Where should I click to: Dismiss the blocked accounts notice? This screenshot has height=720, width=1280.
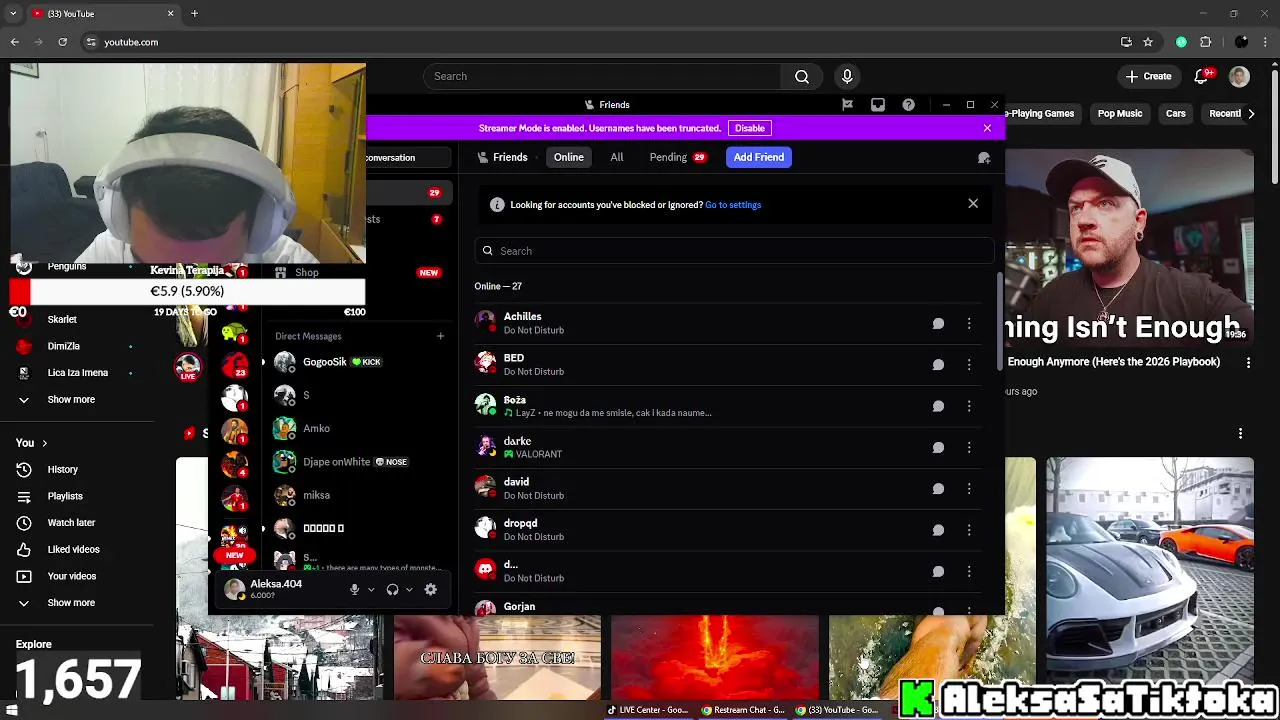point(973,204)
